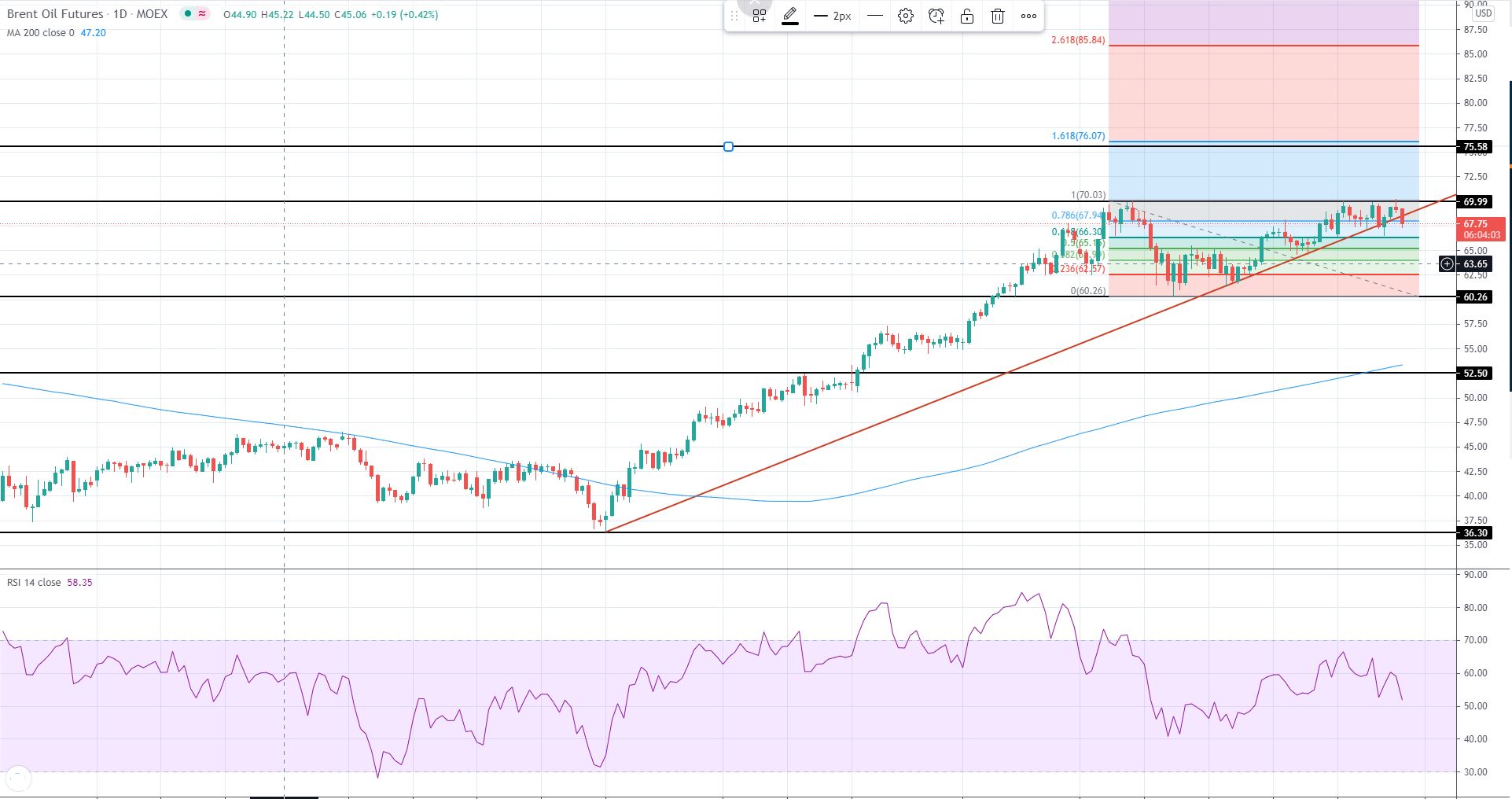This screenshot has height=799, width=1512.
Task: Click the 1(70.03) Fibonacci level label
Action: (1088, 195)
